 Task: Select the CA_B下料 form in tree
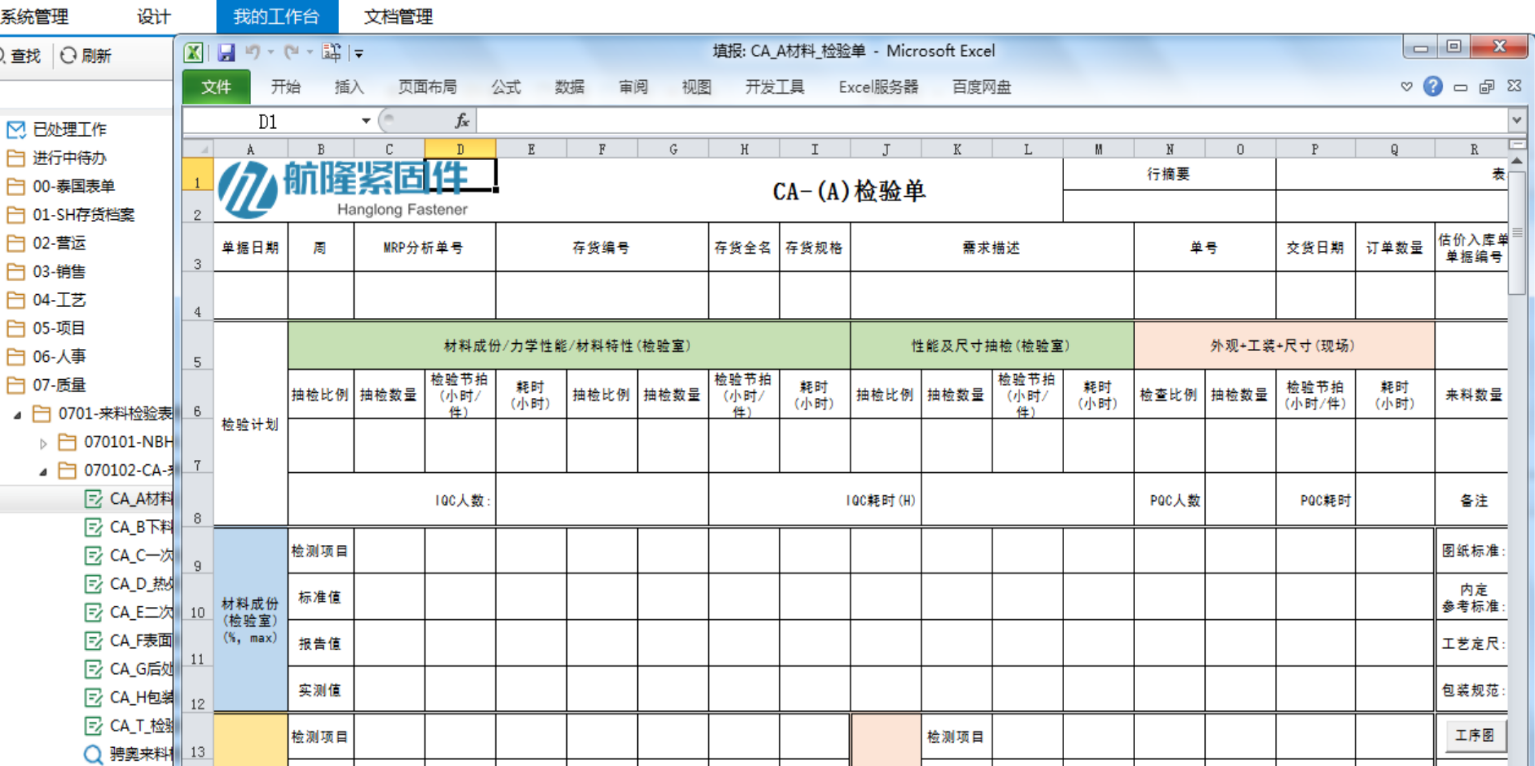coord(140,527)
